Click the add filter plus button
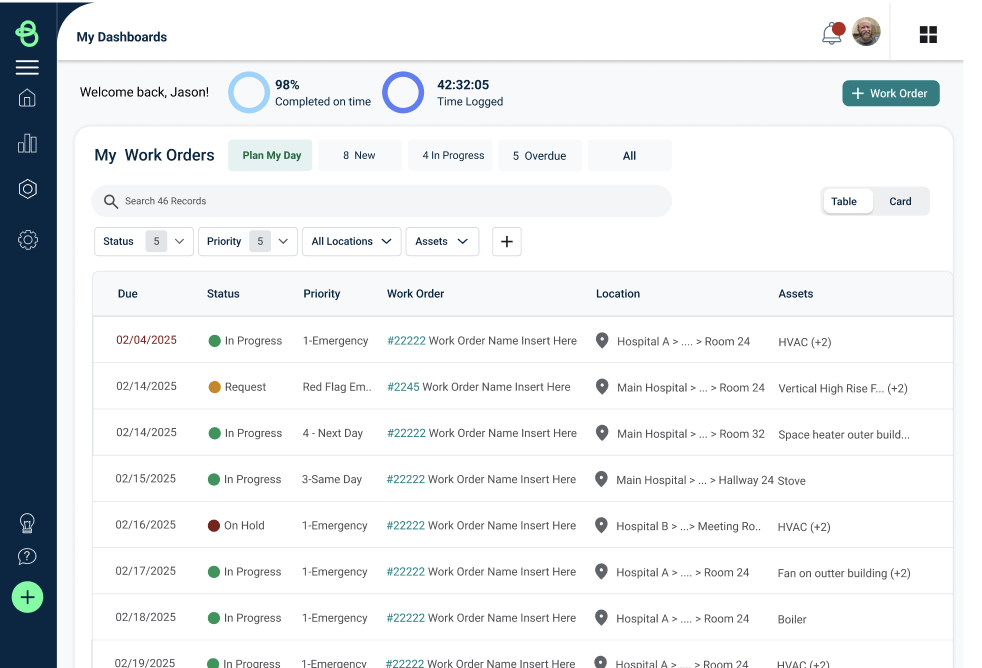 pyautogui.click(x=507, y=242)
